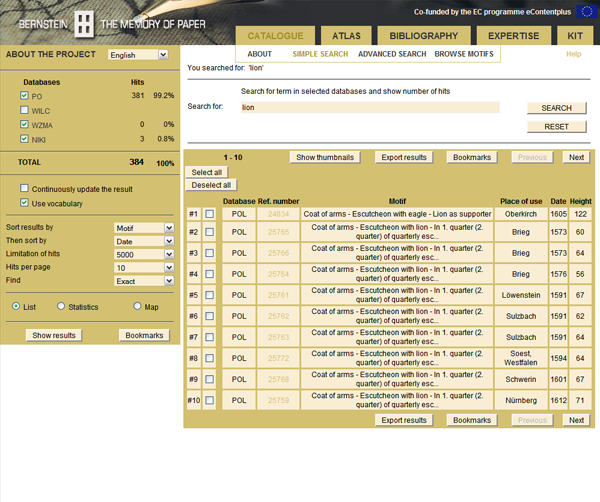The height and width of the screenshot is (502, 600).
Task: Toggle Continuously update the result
Action: coord(25,189)
